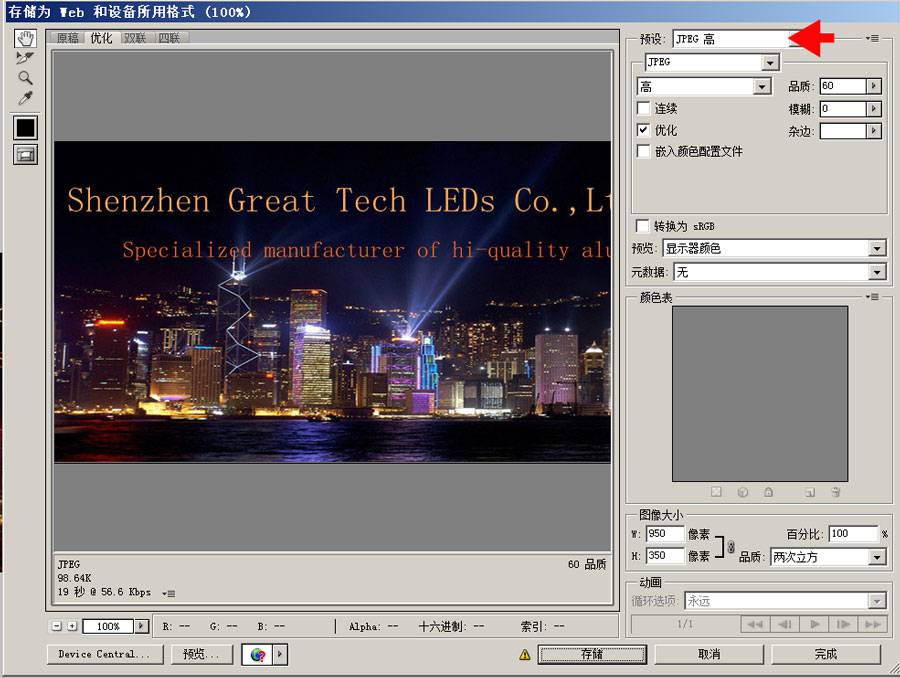This screenshot has width=900, height=678.
Task: Click the black eyedropper color swatch
Action: click(25, 127)
